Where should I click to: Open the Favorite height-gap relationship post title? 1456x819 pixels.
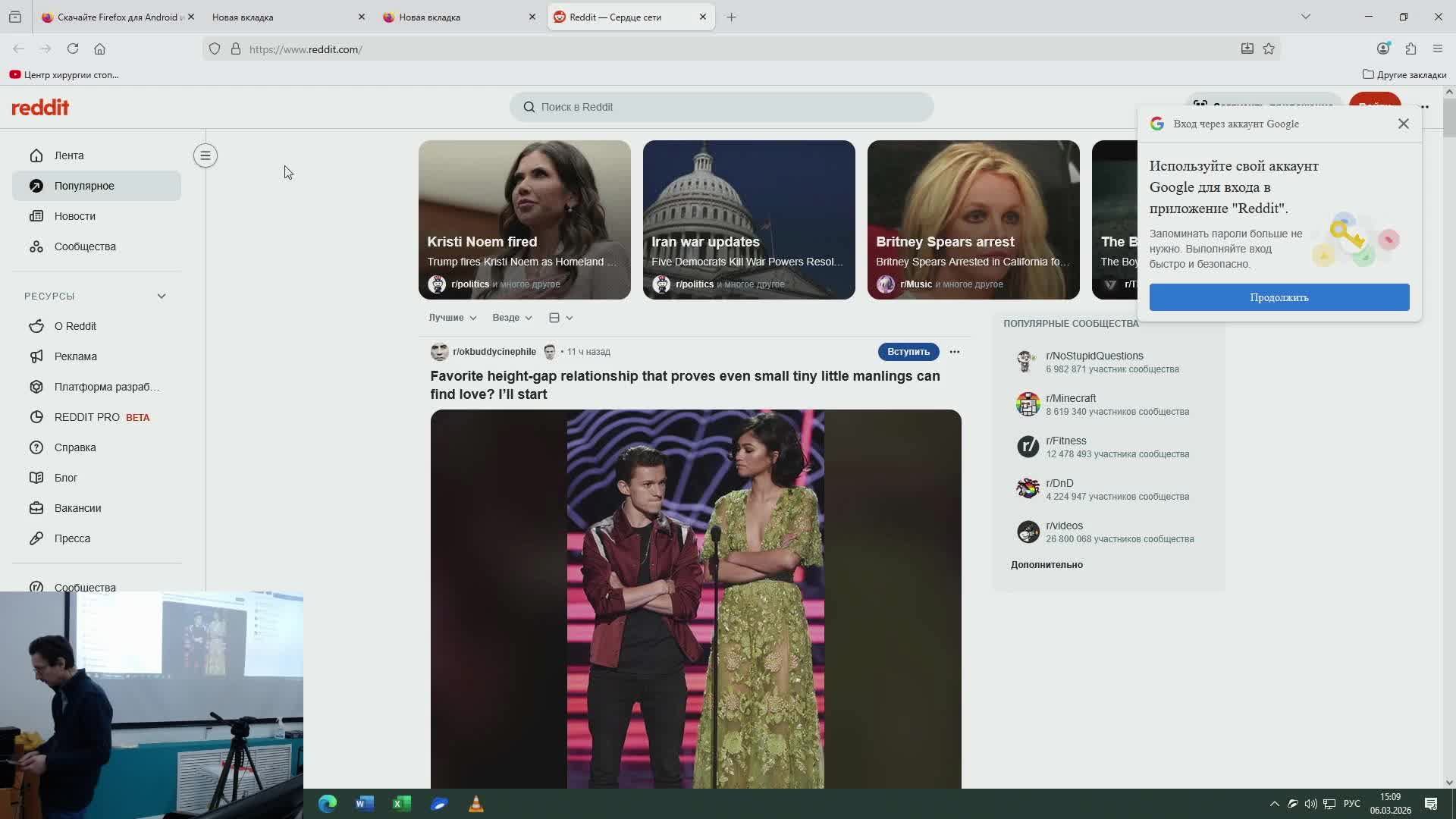tap(685, 385)
